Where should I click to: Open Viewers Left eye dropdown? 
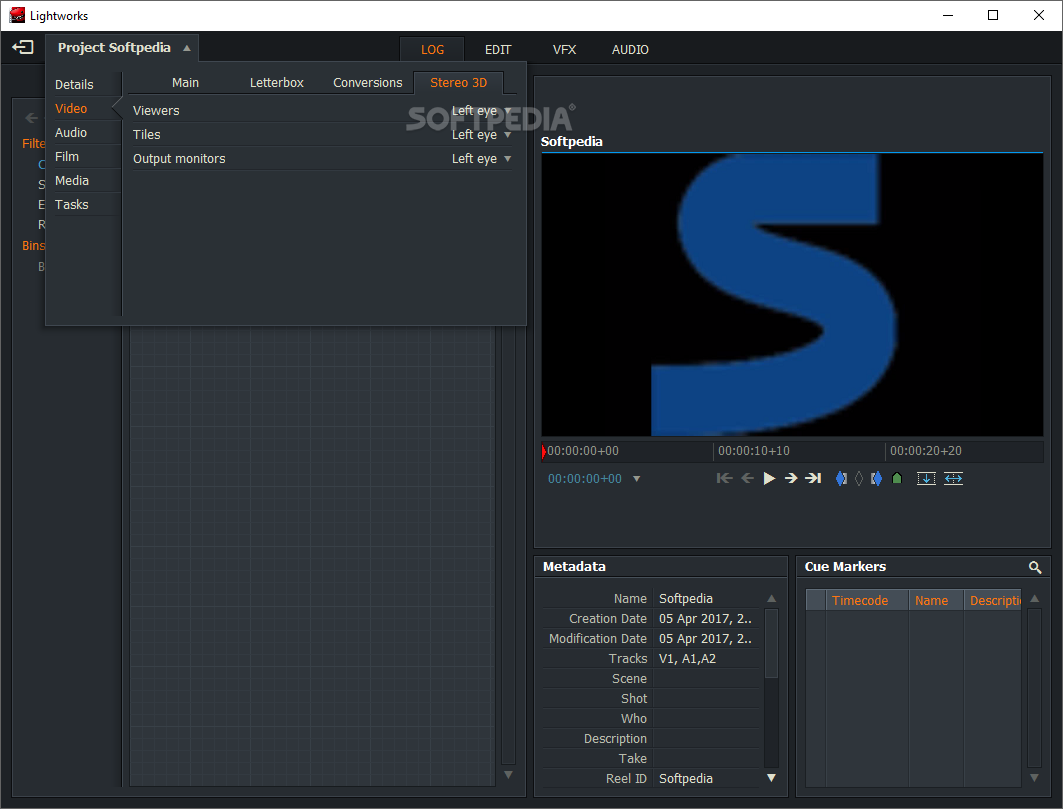click(x=481, y=111)
